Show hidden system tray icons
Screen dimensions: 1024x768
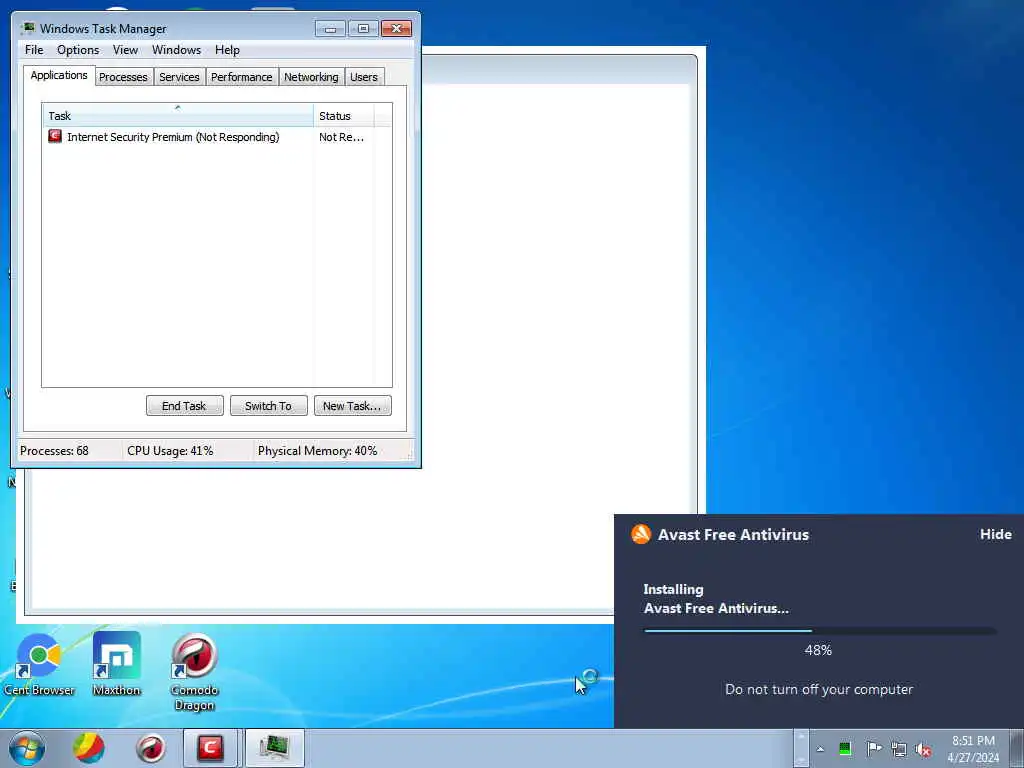tap(820, 749)
